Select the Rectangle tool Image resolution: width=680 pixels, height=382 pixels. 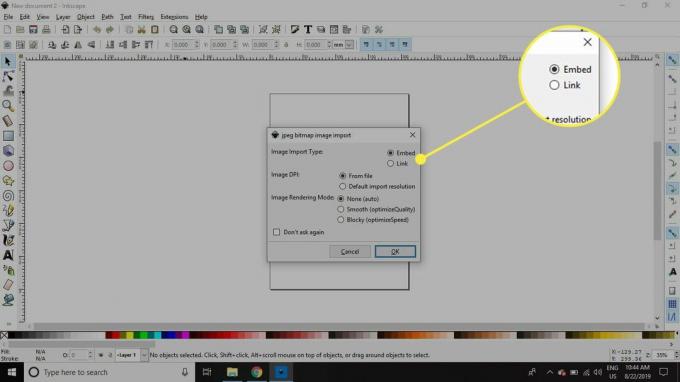click(x=8, y=136)
